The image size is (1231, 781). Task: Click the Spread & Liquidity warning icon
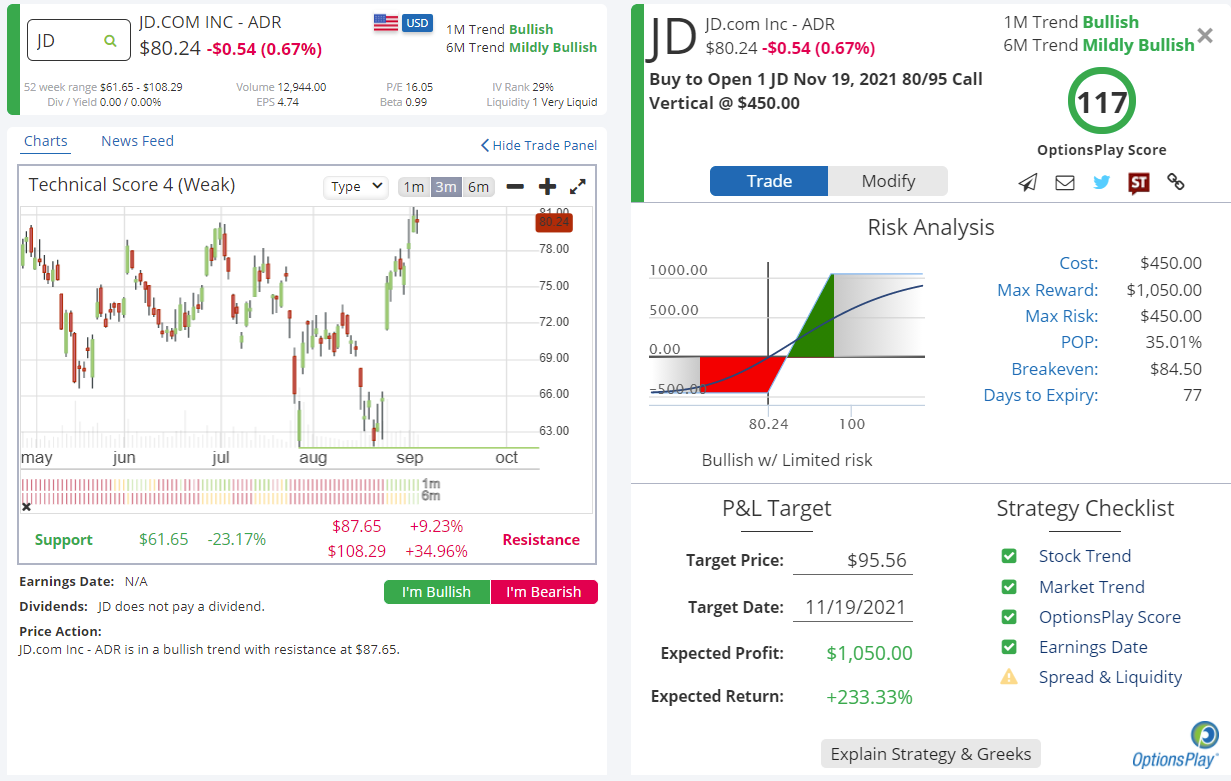[x=1009, y=677]
